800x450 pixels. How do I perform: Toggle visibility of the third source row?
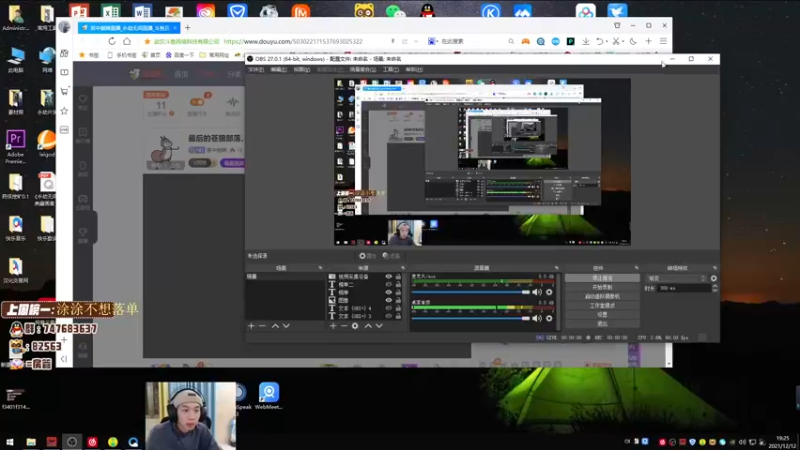tap(389, 292)
